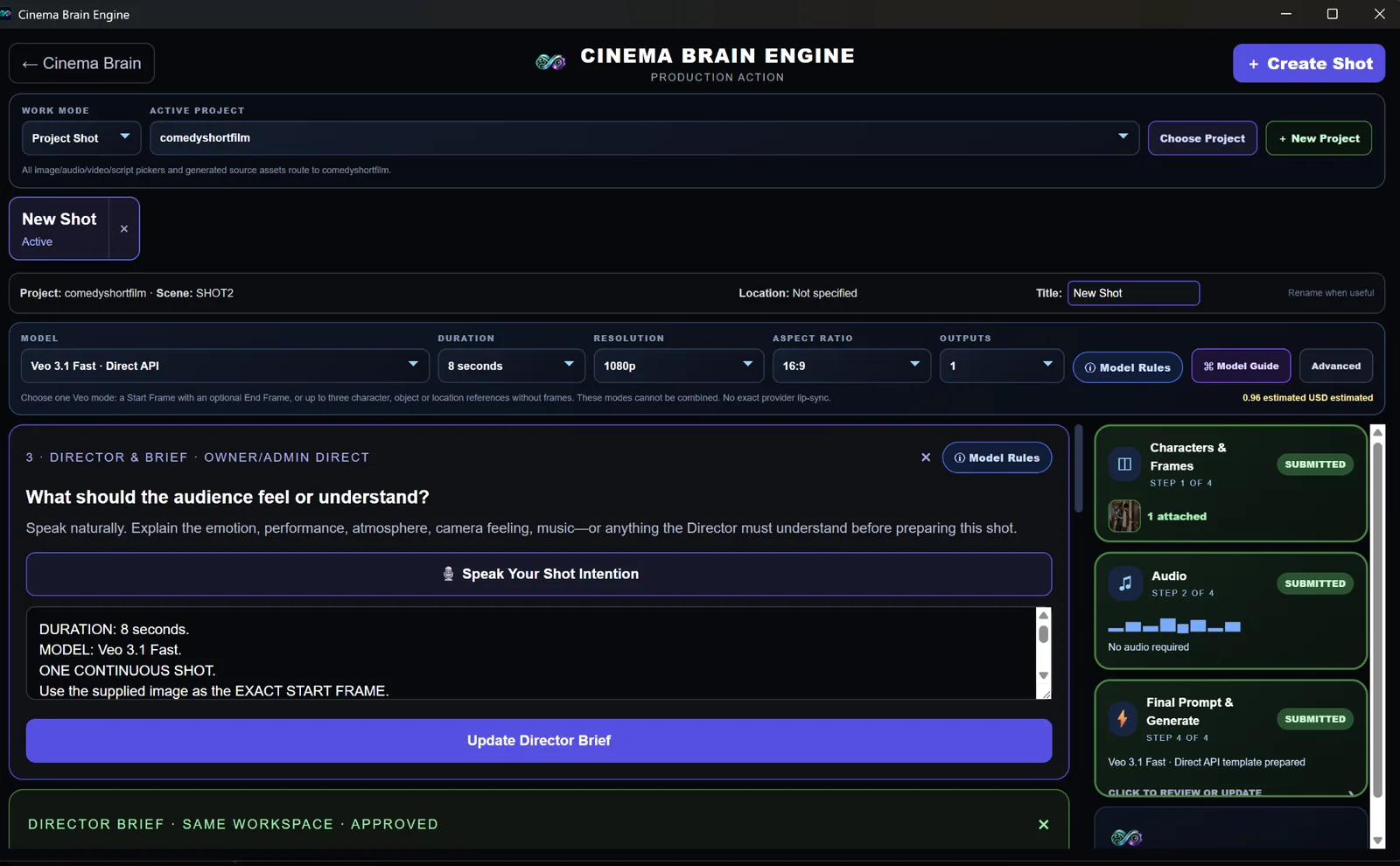Click the main panel vertical scrollbar thumb

click(x=1079, y=469)
